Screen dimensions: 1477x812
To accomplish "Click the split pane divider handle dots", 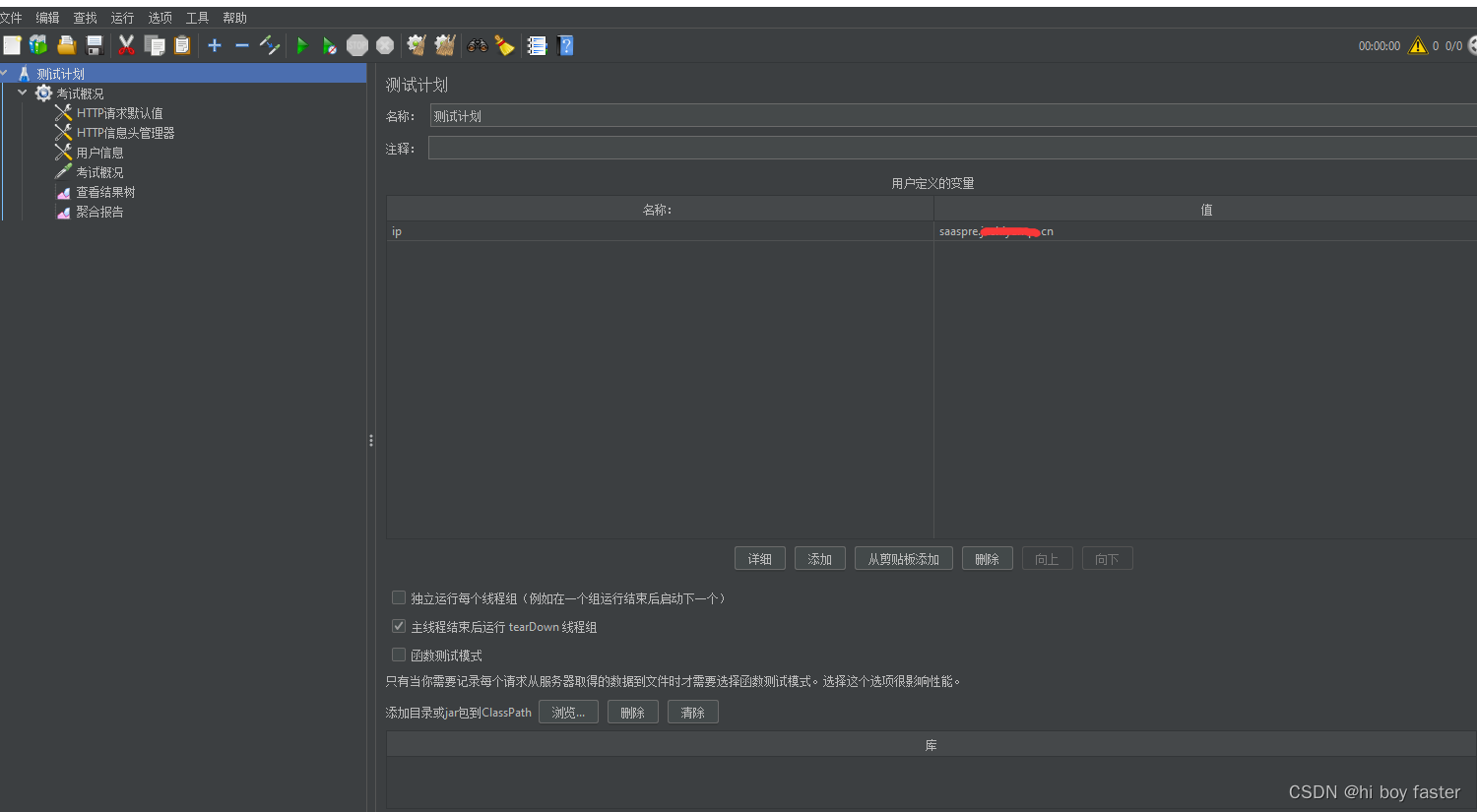I will 370,440.
